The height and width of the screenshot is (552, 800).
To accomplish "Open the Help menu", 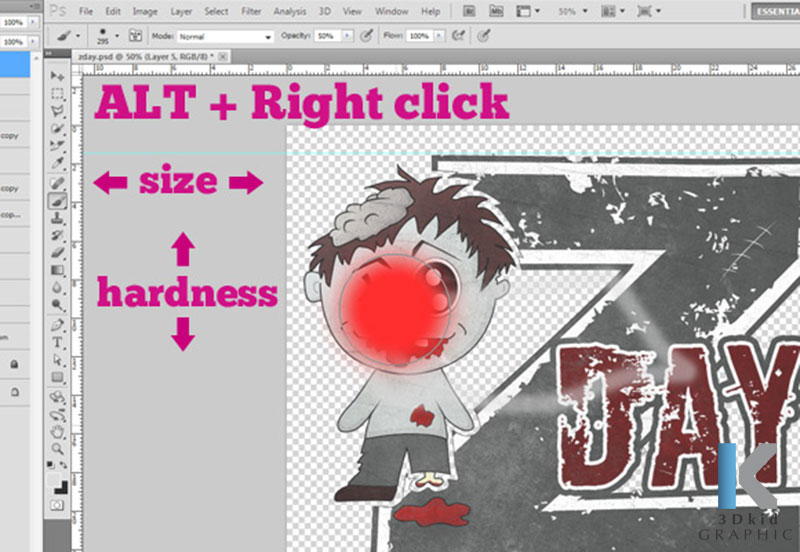I will point(430,11).
